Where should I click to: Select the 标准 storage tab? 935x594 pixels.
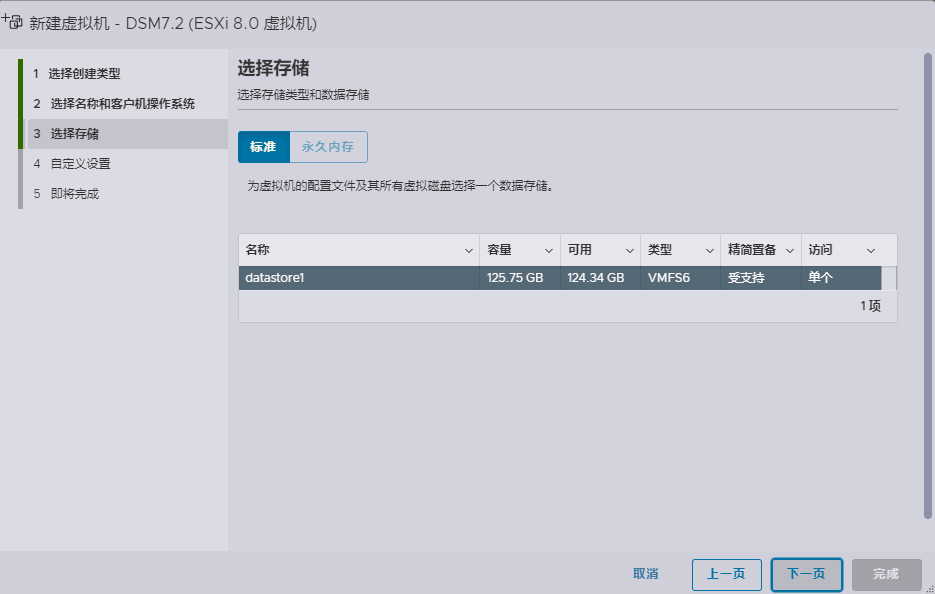(264, 147)
